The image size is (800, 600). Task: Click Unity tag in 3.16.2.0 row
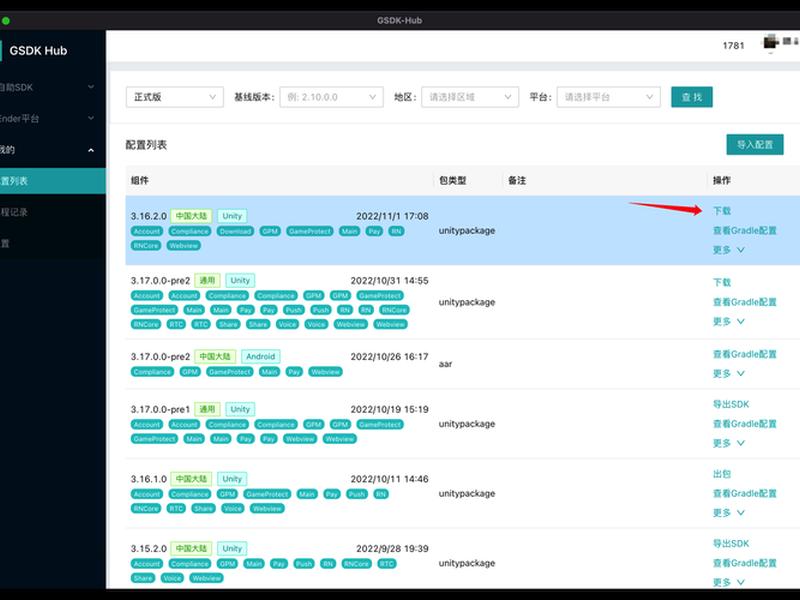(x=232, y=216)
